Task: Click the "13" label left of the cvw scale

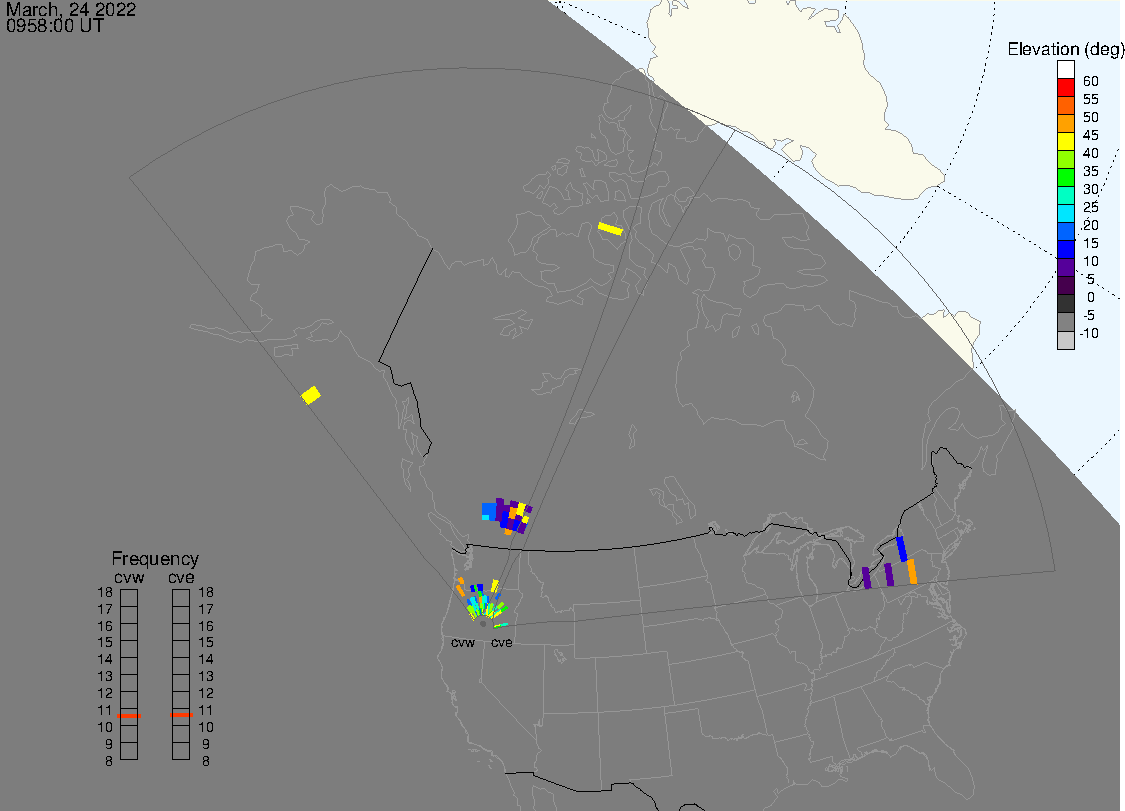Action: [105, 676]
